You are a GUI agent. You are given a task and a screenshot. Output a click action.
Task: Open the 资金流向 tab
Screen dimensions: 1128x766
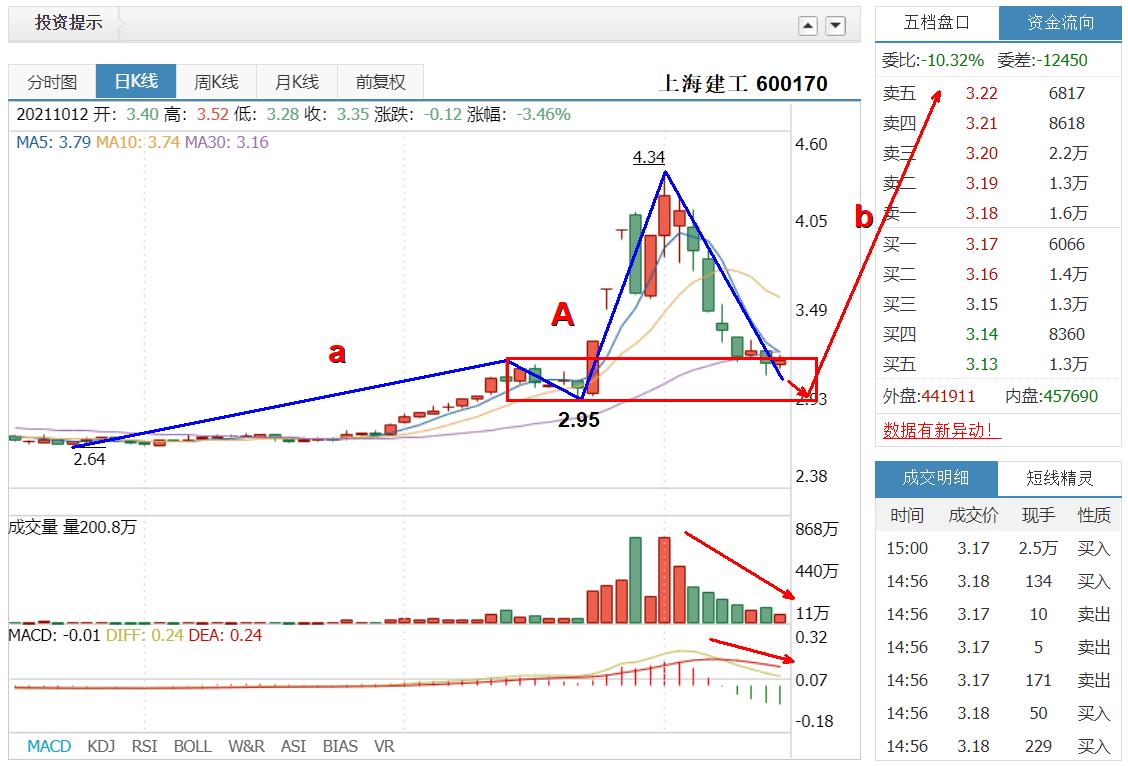point(1060,23)
